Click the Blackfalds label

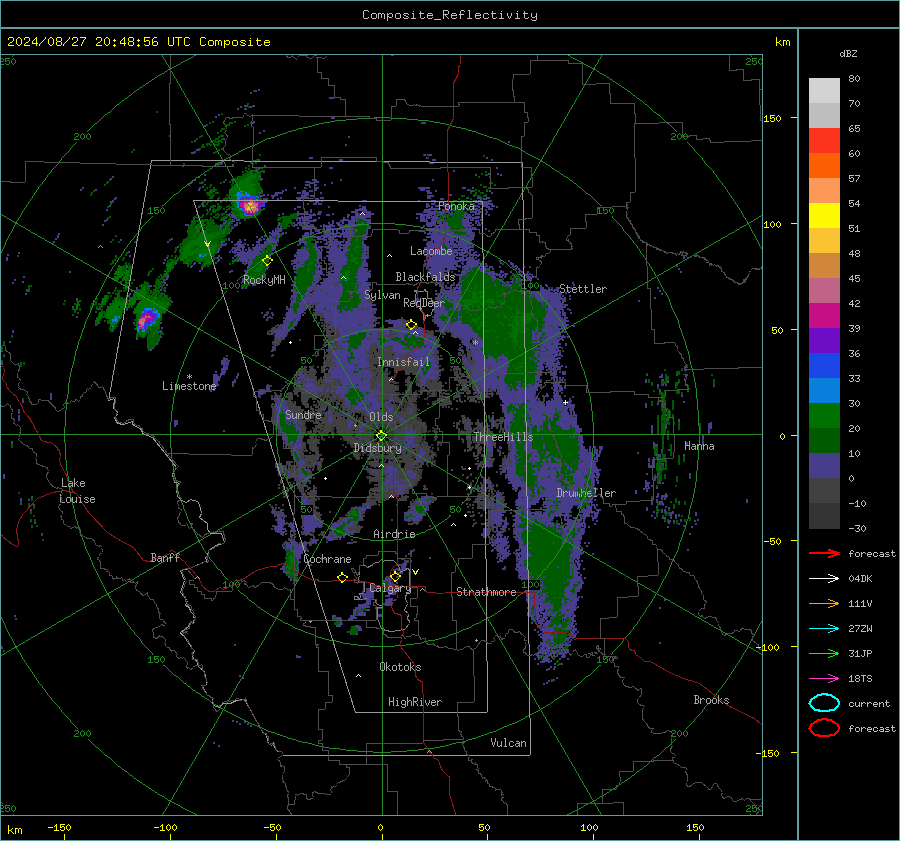pos(425,277)
